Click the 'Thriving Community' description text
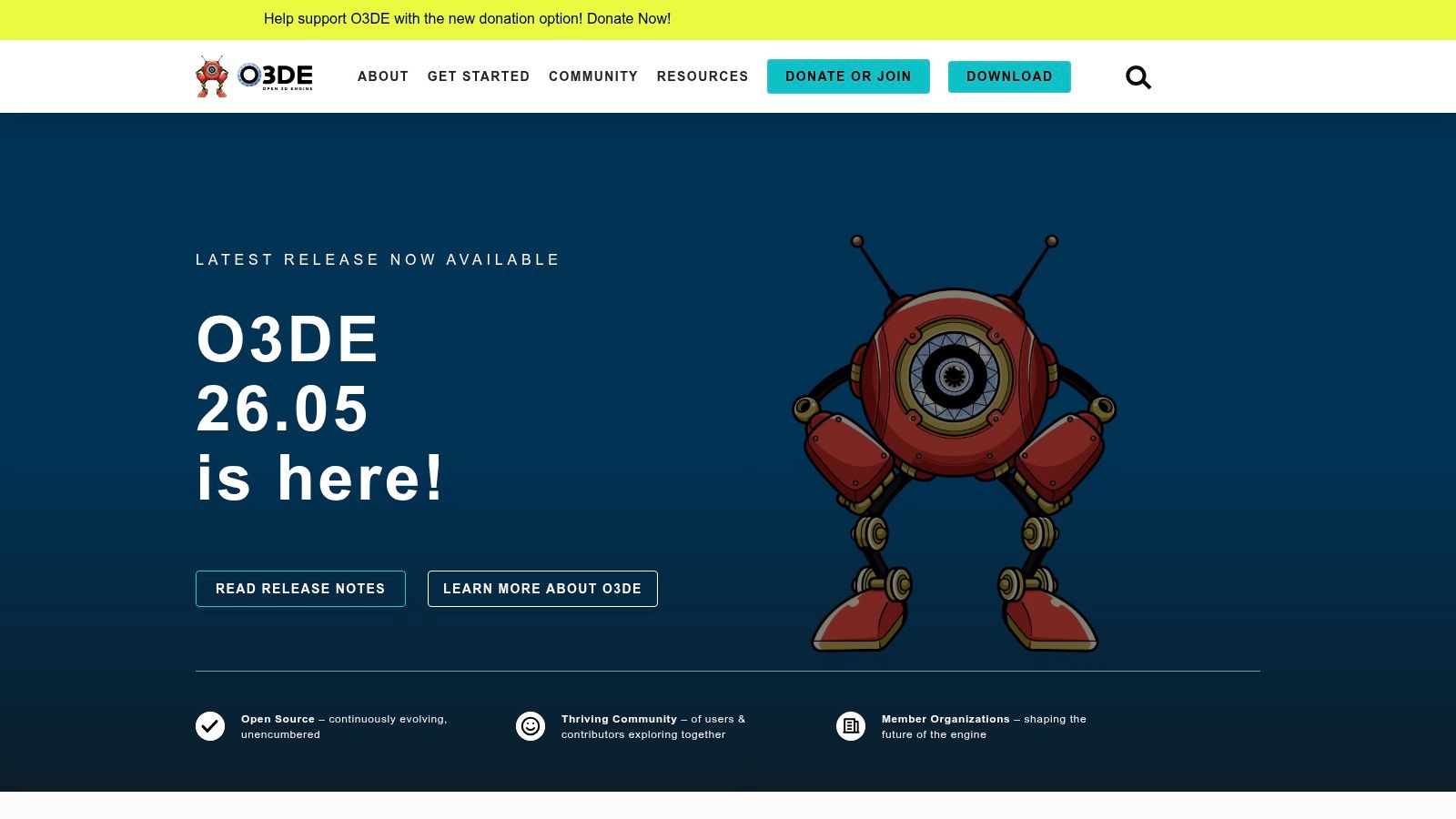Screen dimensions: 1456x819 pos(653,726)
